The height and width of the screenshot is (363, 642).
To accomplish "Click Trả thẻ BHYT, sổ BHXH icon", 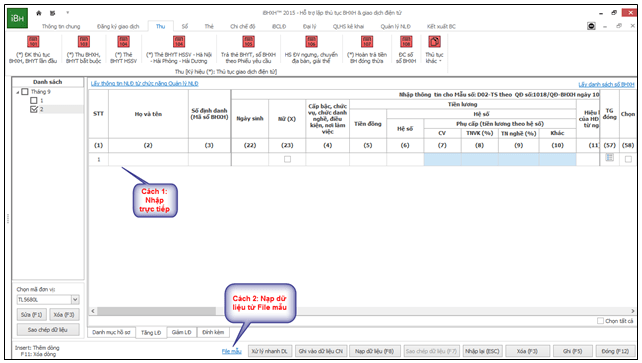I will coord(248,42).
